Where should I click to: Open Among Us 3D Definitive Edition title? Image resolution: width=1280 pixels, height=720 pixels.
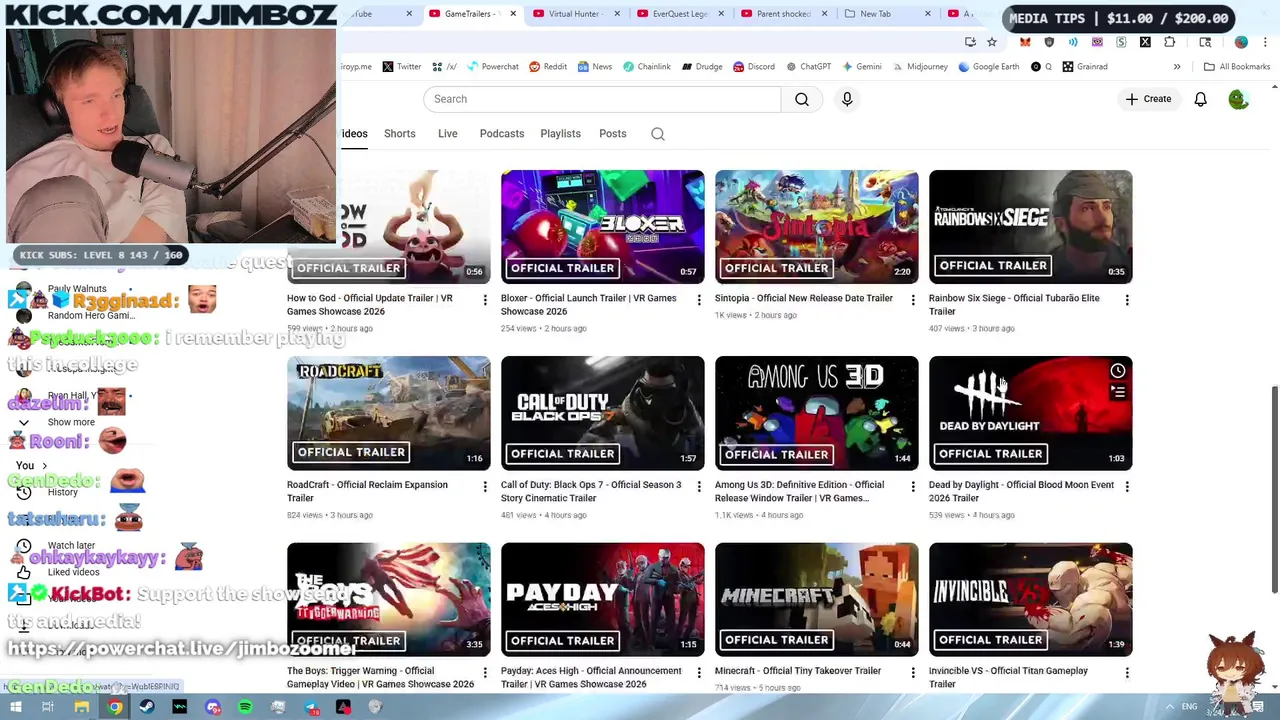[x=799, y=491]
